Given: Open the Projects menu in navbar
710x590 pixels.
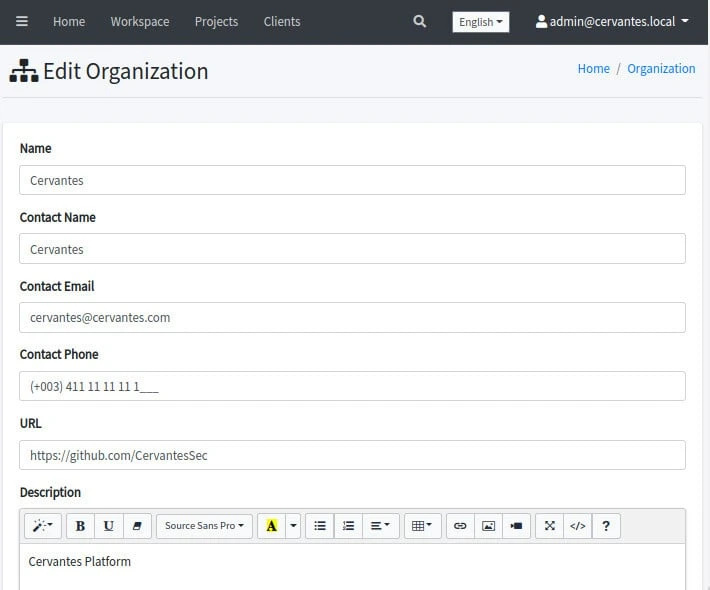Looking at the screenshot, I should click(216, 21).
